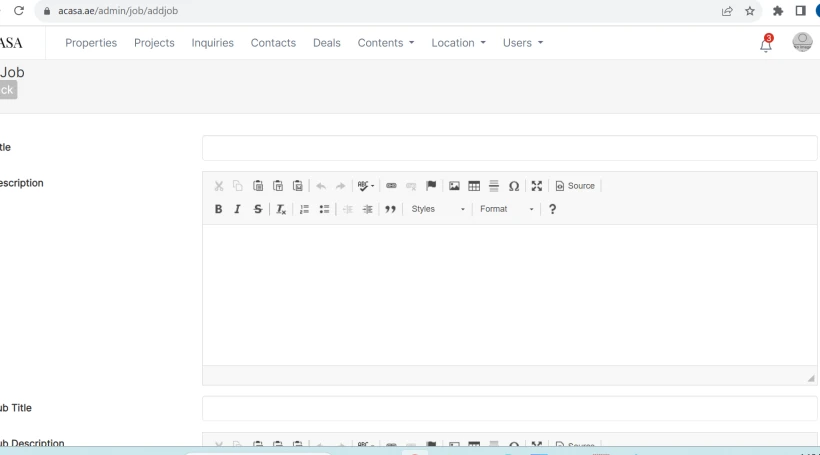Screen dimensions: 820x455
Task: Toggle block quote in Description editor
Action: pyautogui.click(x=390, y=209)
